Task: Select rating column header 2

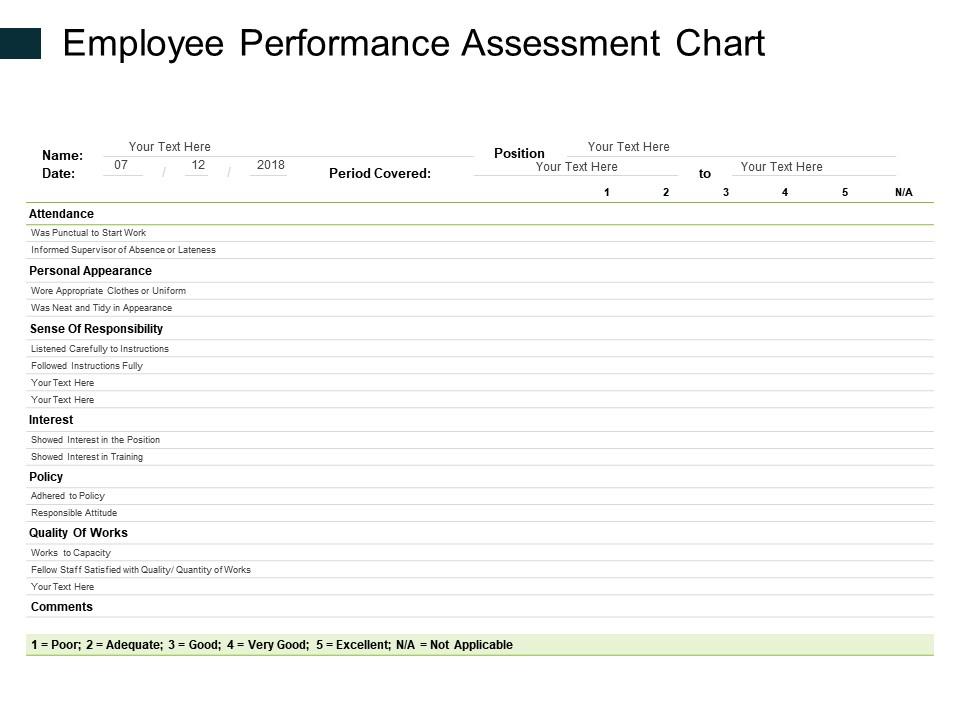Action: tap(666, 192)
